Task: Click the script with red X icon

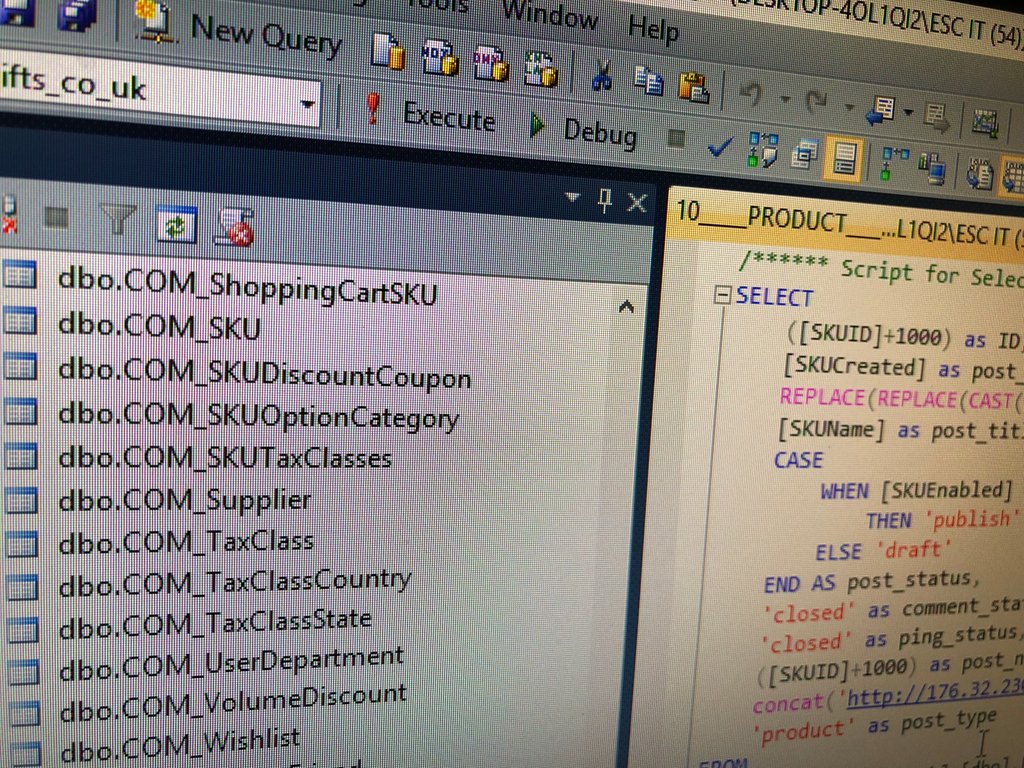Action: [234, 228]
